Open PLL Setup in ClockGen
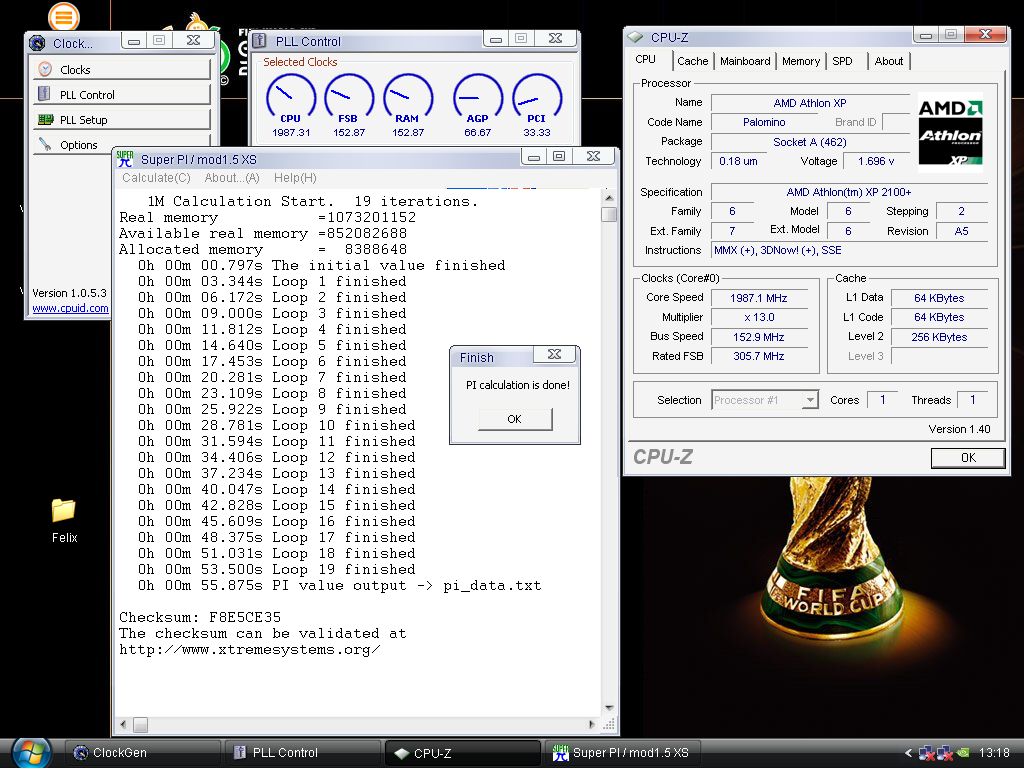Screen dimensions: 1024x768 point(122,120)
